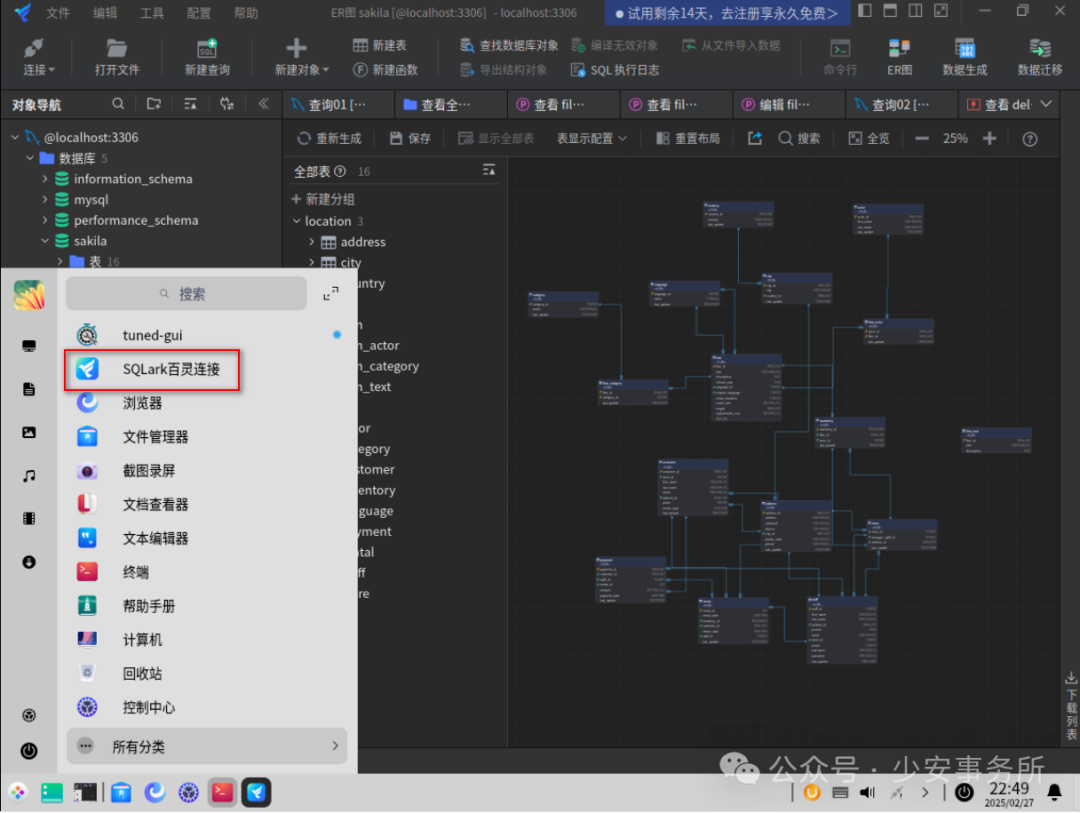Expand the location group in table list

tap(296, 221)
